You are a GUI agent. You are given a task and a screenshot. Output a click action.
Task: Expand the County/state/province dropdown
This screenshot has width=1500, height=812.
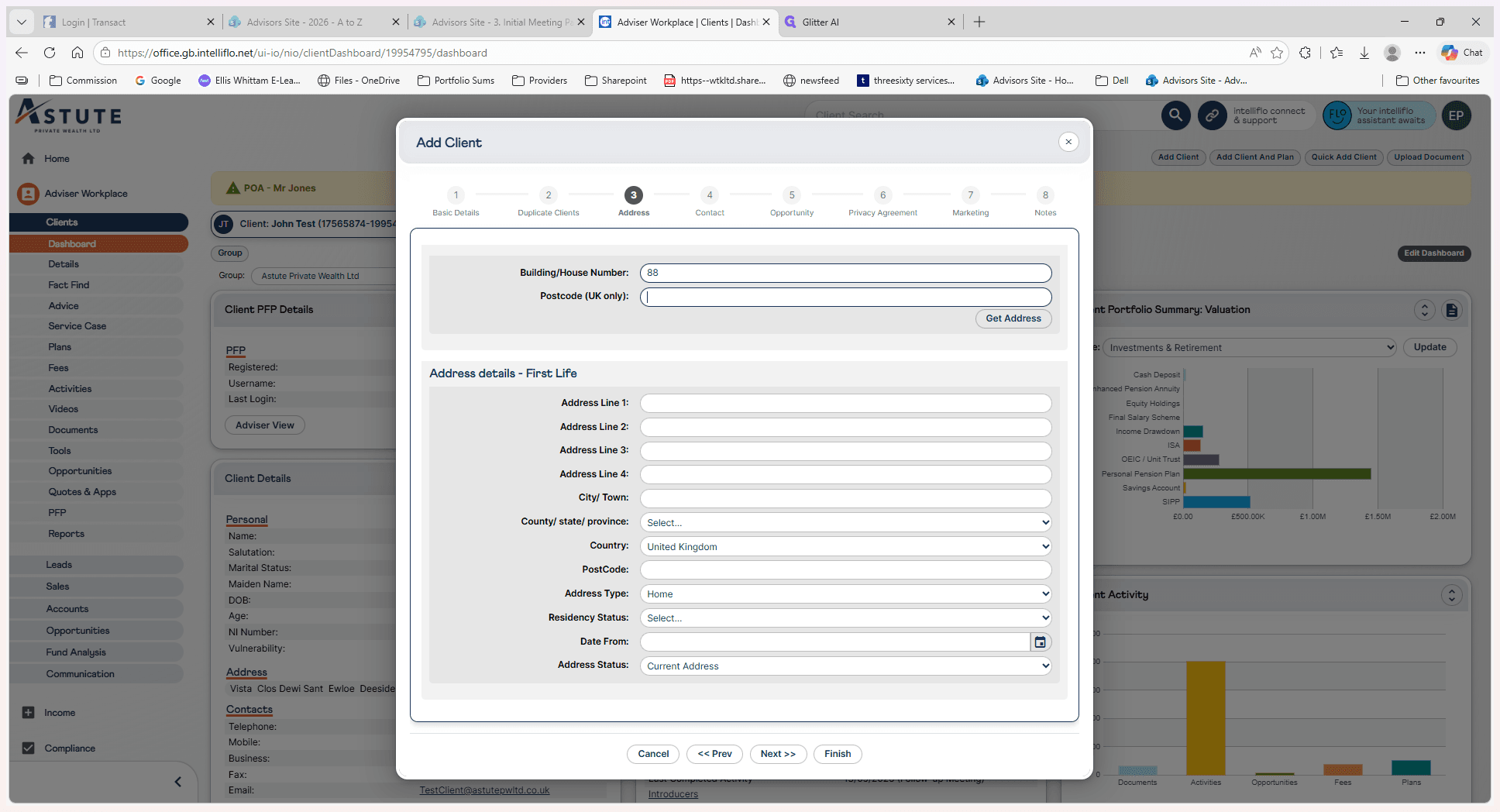pyautogui.click(x=845, y=523)
